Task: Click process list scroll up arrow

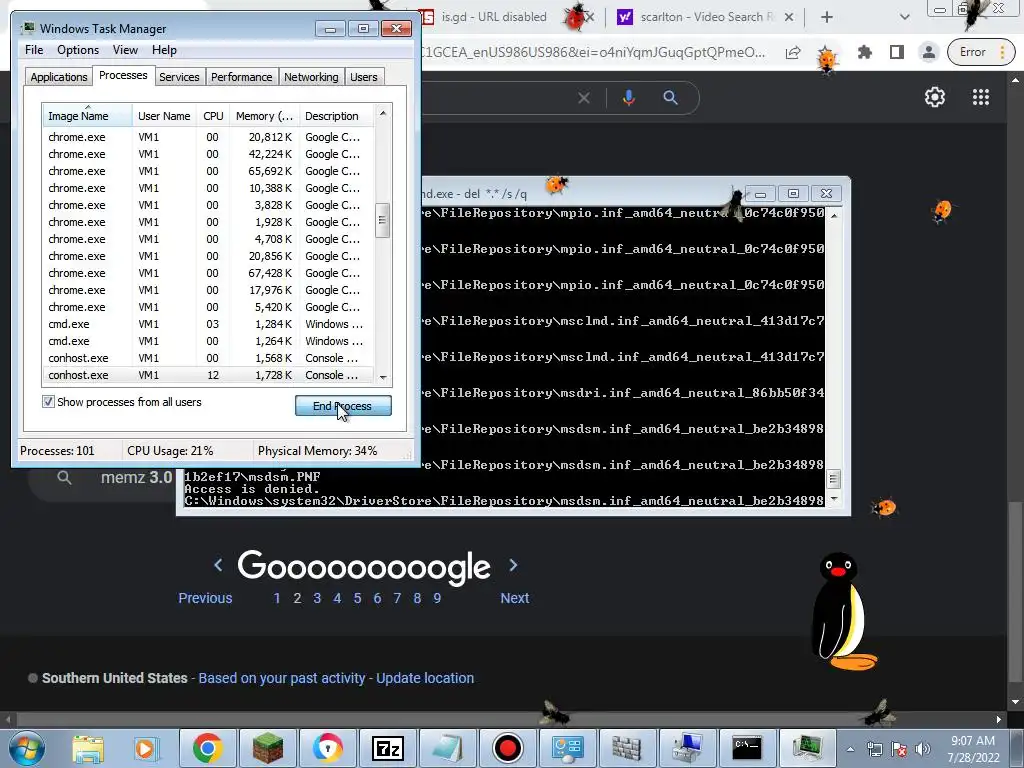Action: tap(383, 113)
